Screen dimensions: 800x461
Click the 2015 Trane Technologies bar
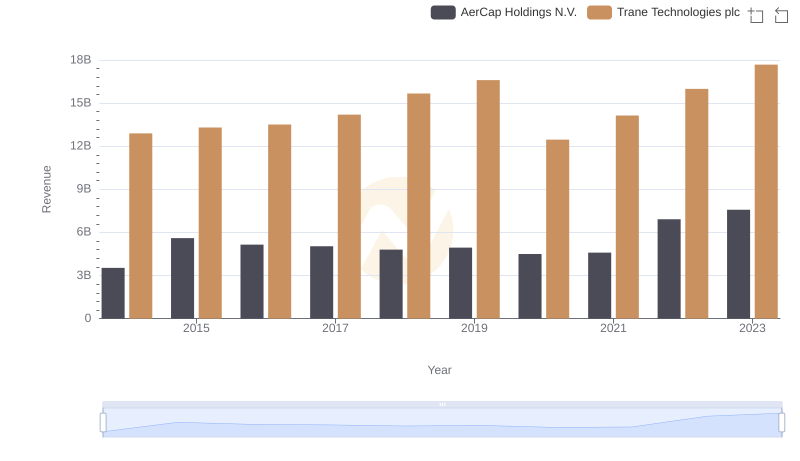point(210,223)
